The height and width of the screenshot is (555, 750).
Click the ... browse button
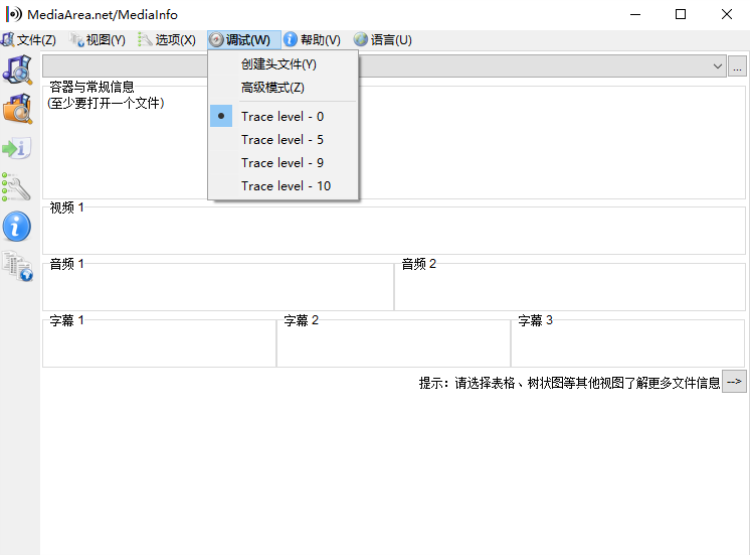point(737,66)
